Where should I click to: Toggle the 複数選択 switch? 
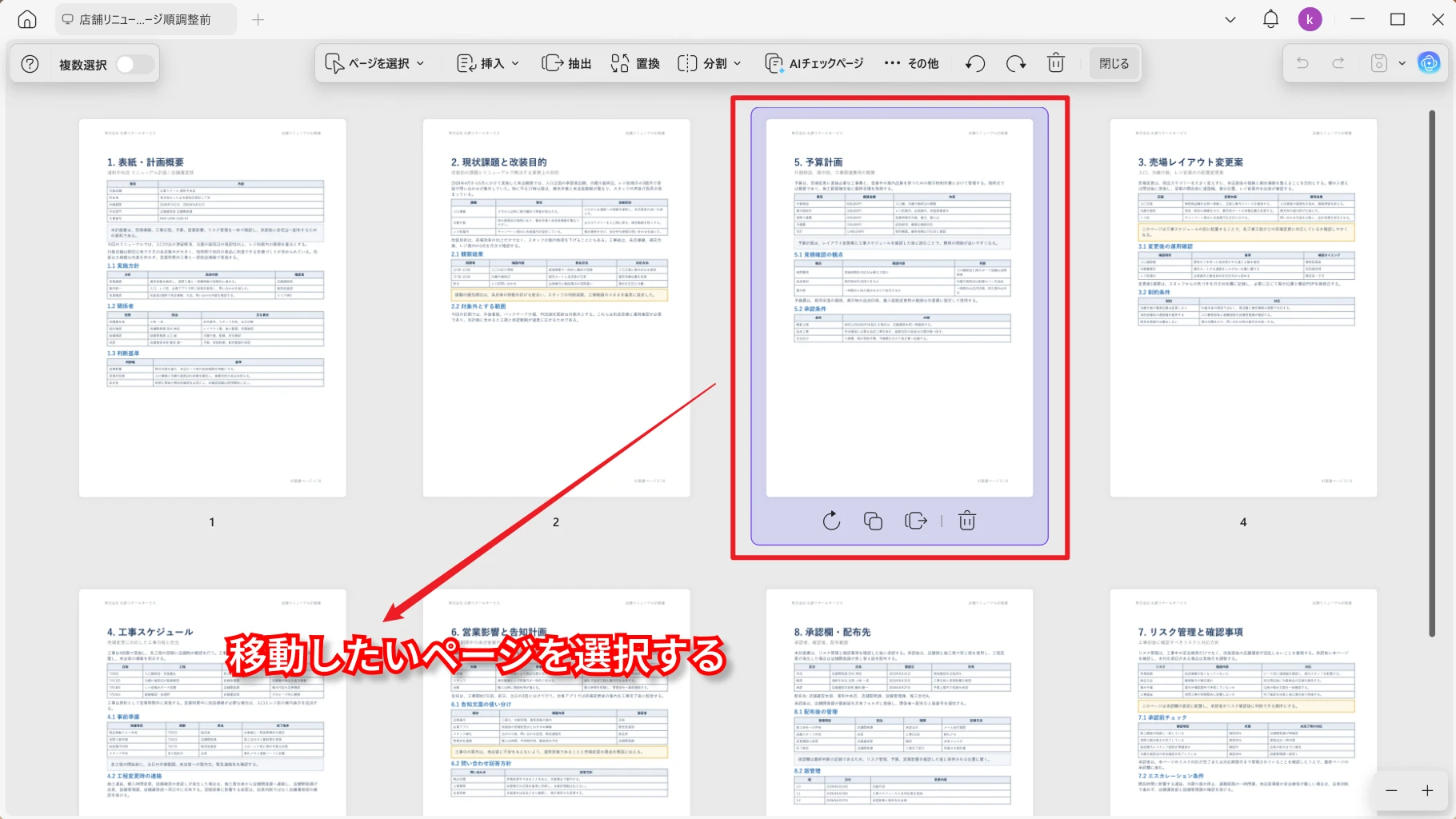[x=134, y=64]
